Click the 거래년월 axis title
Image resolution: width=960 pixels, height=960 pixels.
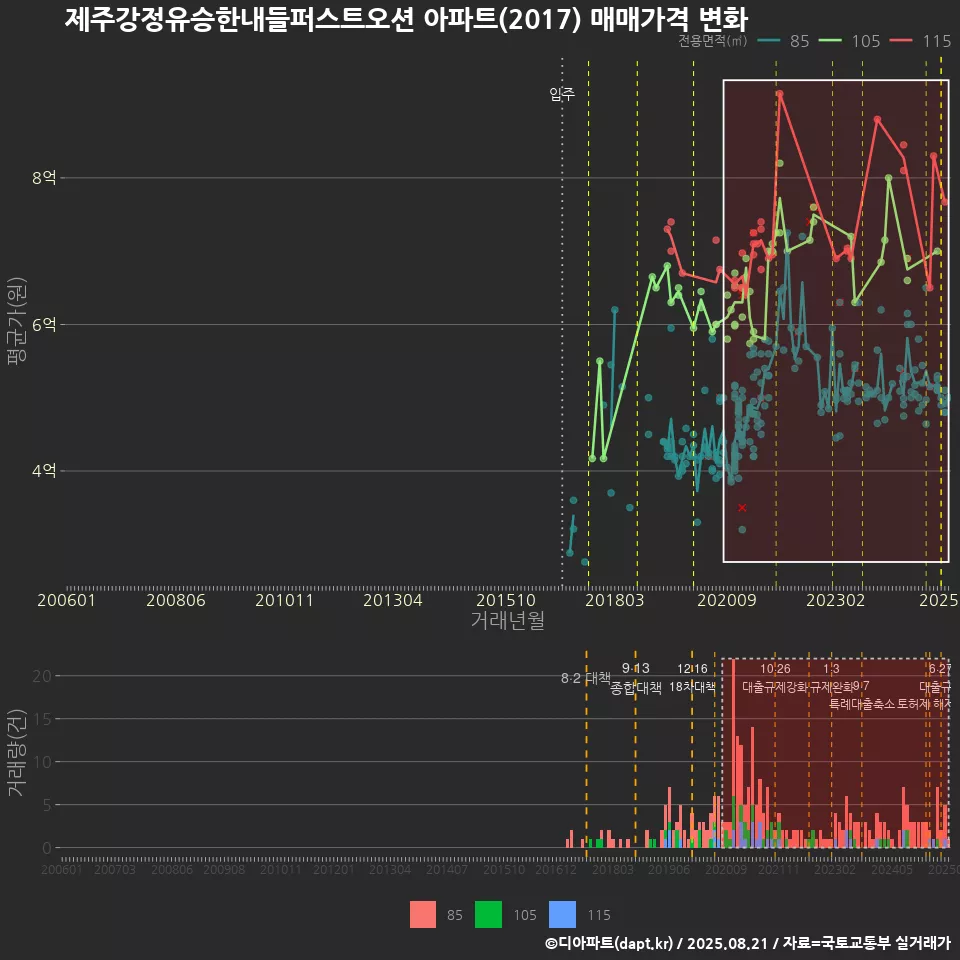point(508,620)
